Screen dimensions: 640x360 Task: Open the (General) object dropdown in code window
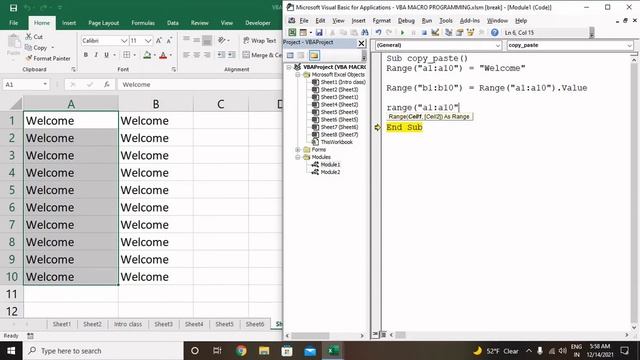498,45
